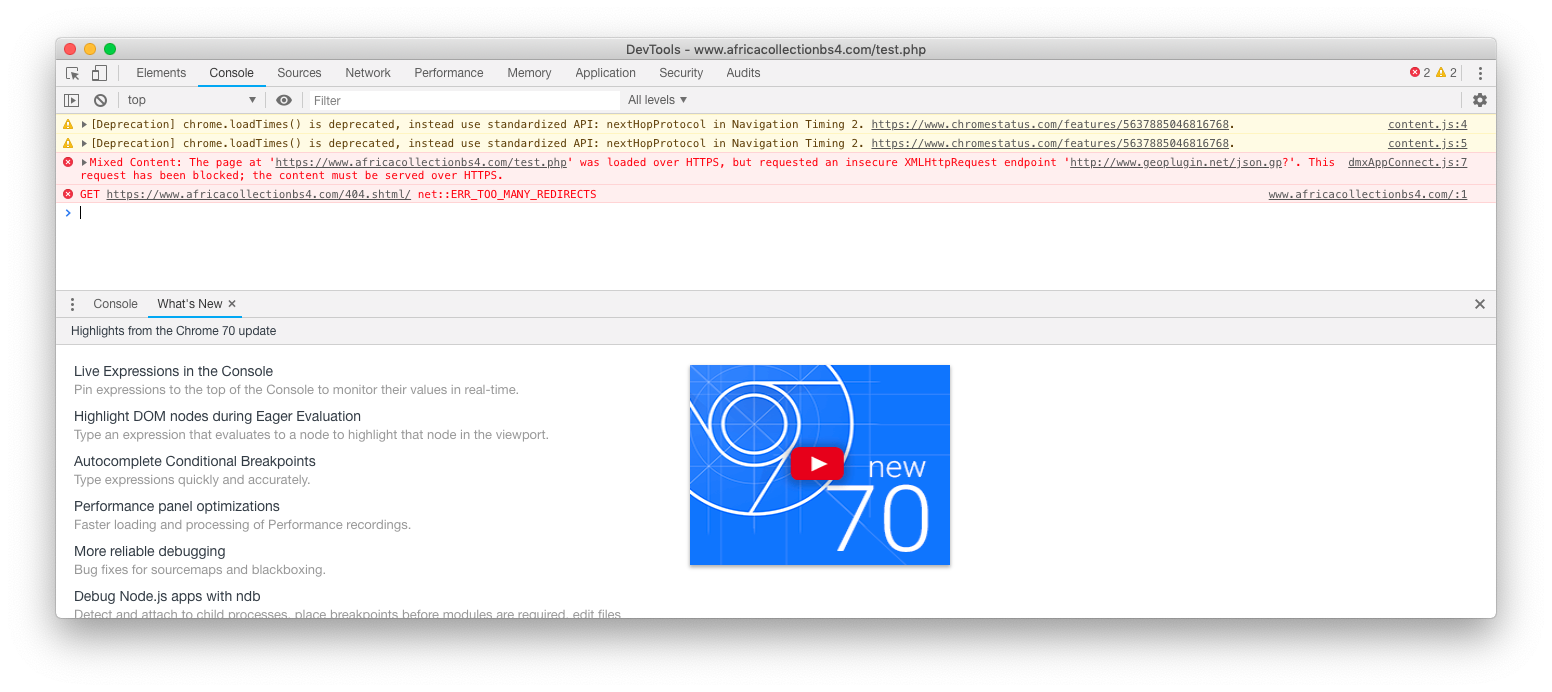Viewport: 1552px width, 692px height.
Task: Open the content.js:4 source link
Action: [1427, 125]
